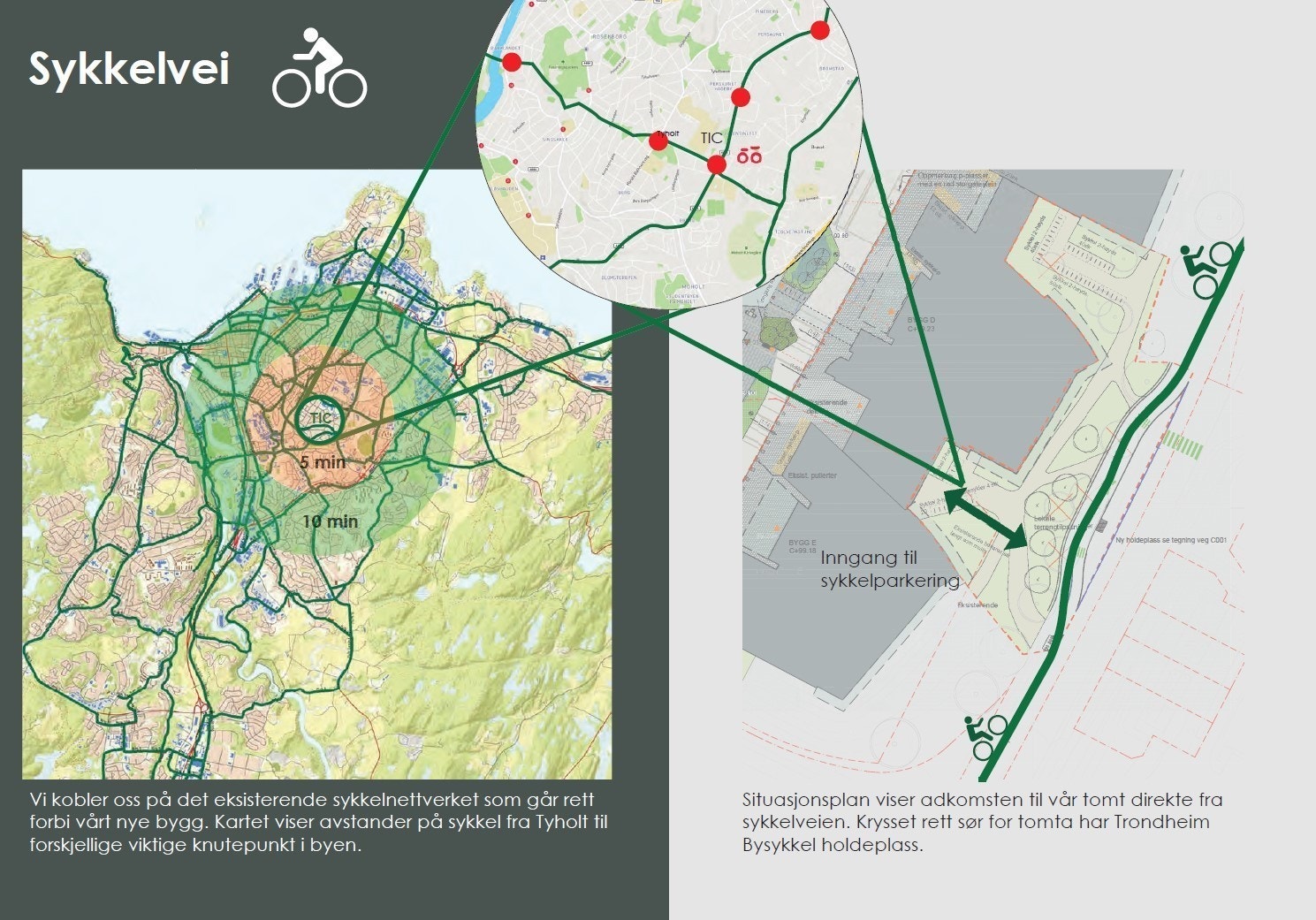
Task: Click the green cyclist icon at the site plan's lower end
Action: (987, 737)
